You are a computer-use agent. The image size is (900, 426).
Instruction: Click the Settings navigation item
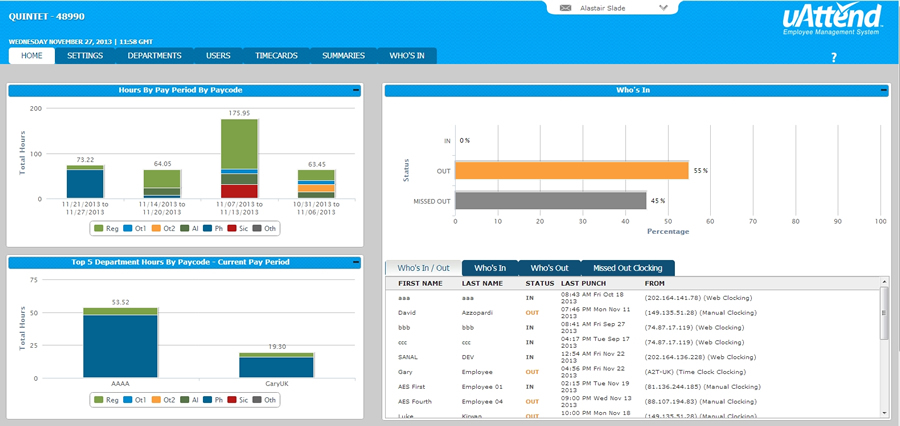click(85, 56)
